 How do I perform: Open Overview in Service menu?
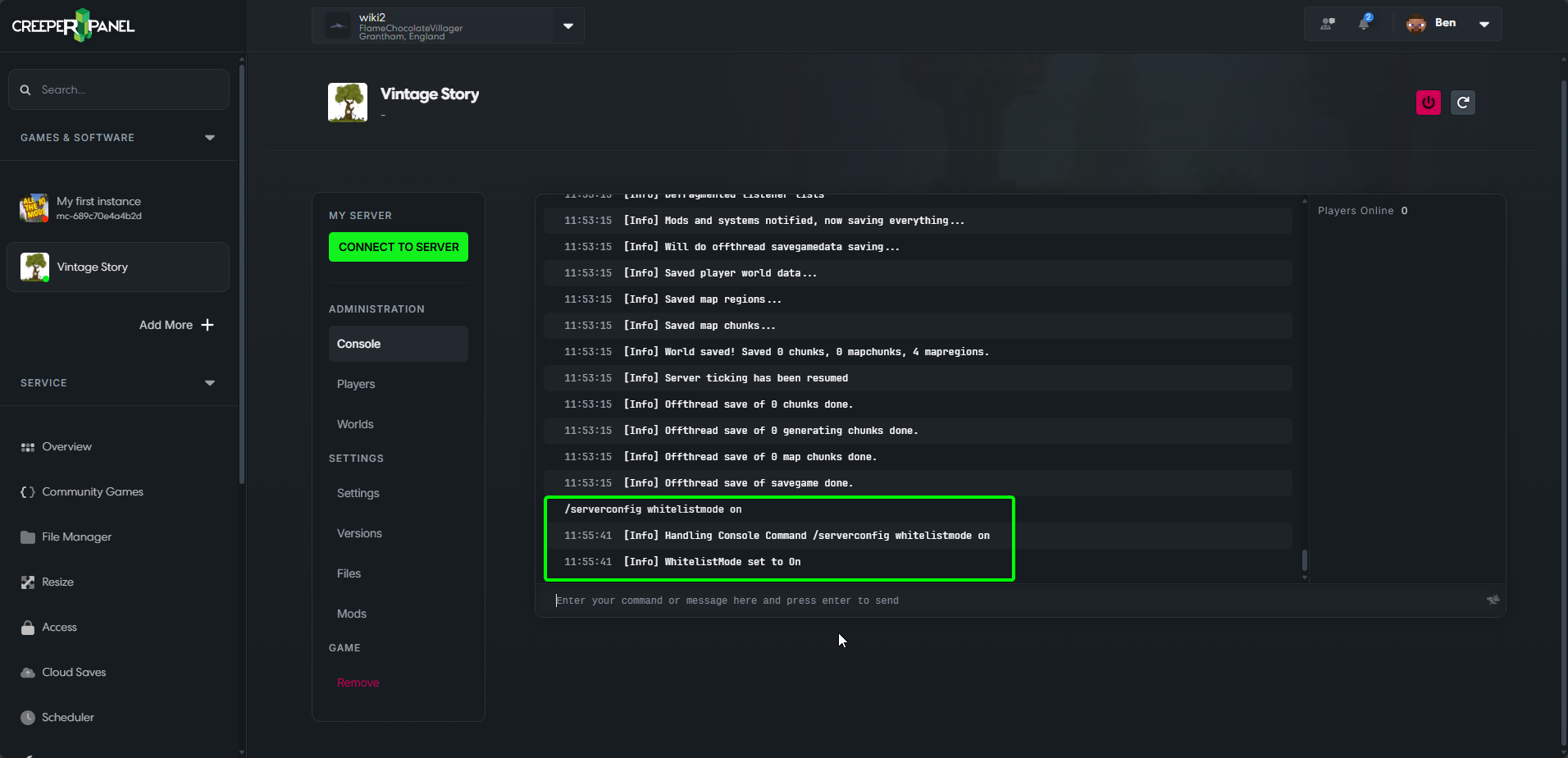click(66, 447)
